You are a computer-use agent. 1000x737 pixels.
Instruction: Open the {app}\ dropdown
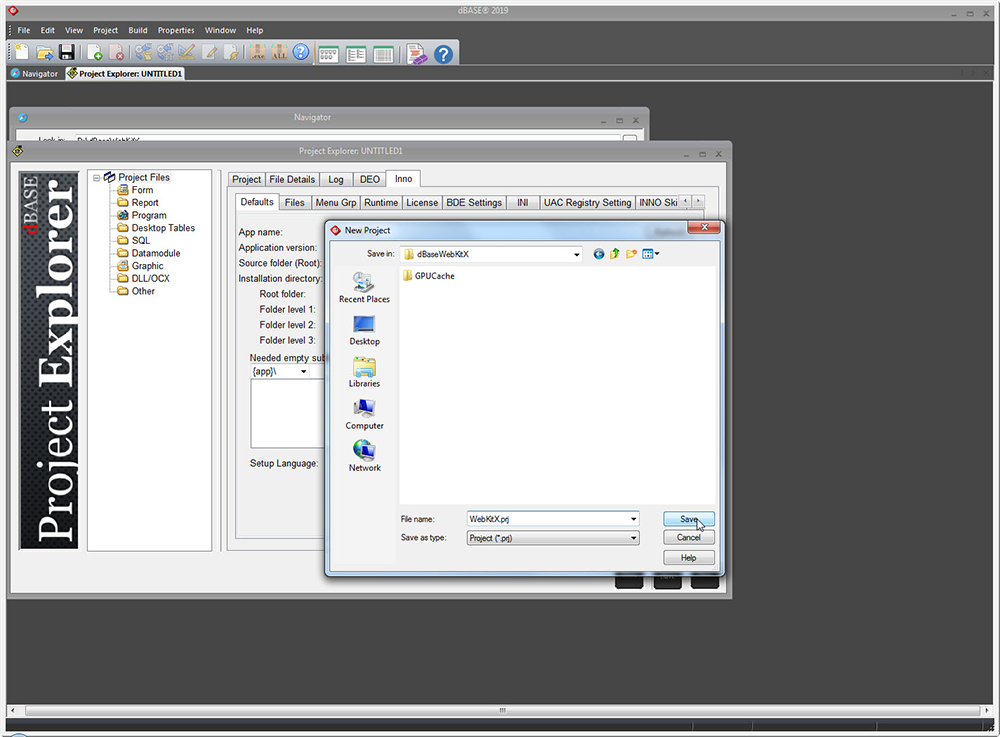pos(304,371)
